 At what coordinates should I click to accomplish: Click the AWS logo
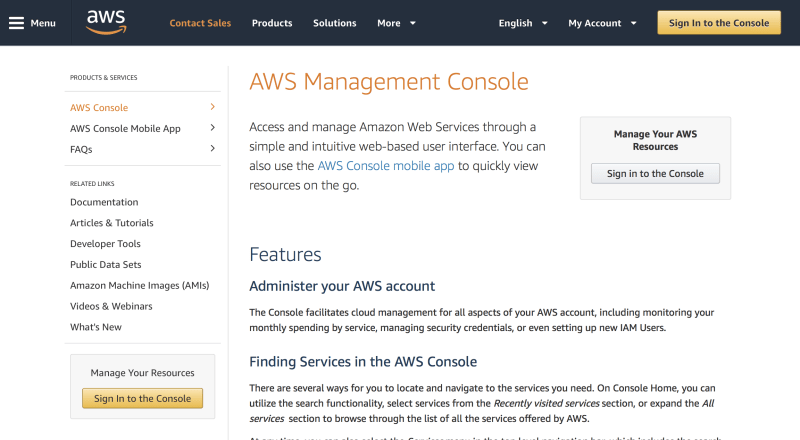pyautogui.click(x=105, y=21)
